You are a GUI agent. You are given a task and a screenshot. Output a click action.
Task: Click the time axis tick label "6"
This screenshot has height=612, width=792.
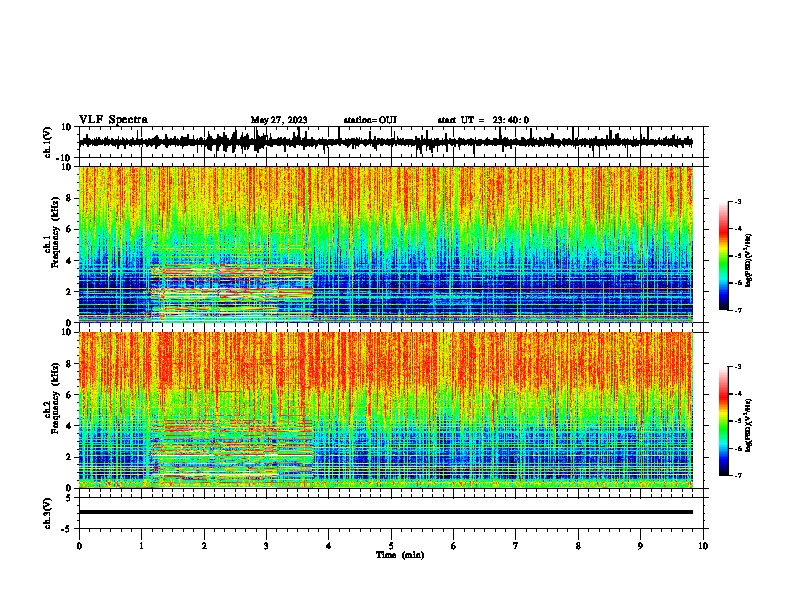pyautogui.click(x=454, y=546)
